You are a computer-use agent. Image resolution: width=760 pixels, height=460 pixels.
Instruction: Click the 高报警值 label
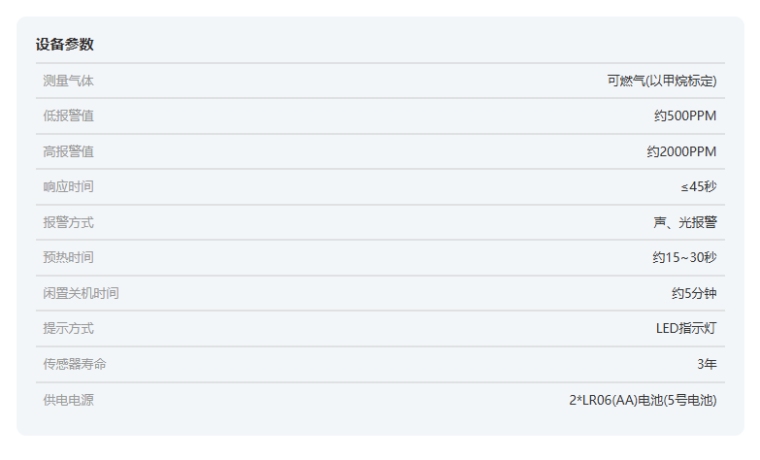pyautogui.click(x=62, y=152)
